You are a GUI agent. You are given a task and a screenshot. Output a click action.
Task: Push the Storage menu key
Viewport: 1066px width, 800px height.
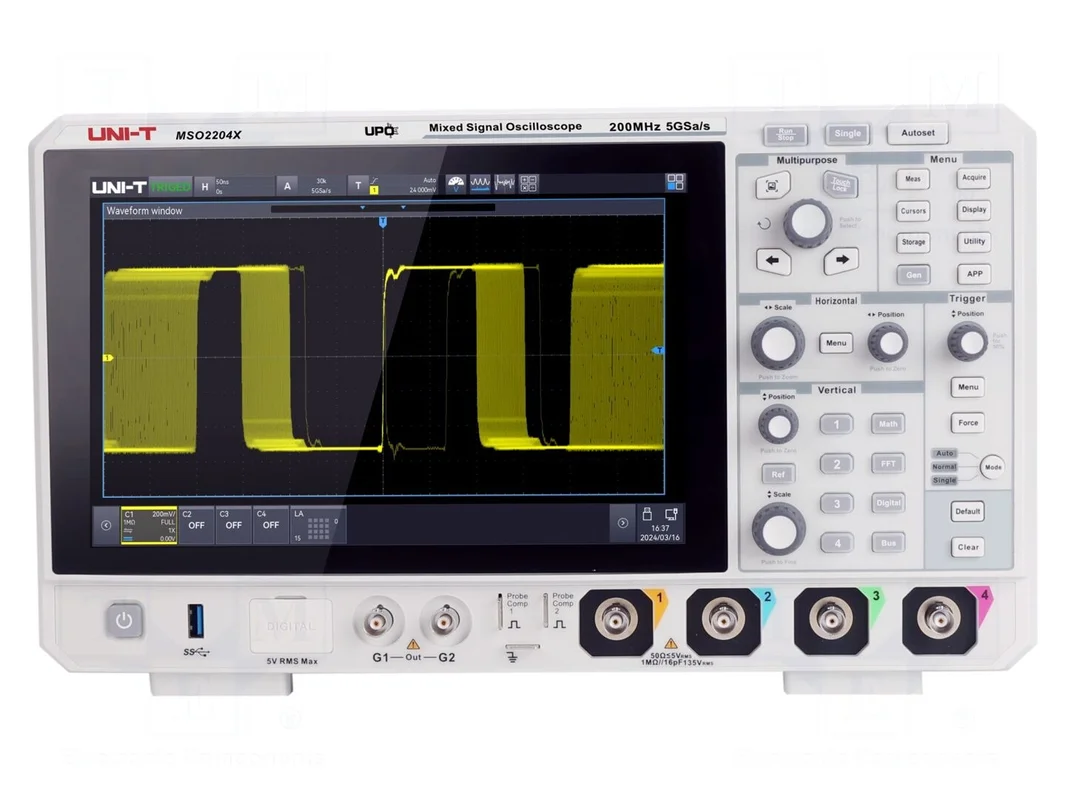pyautogui.click(x=913, y=242)
